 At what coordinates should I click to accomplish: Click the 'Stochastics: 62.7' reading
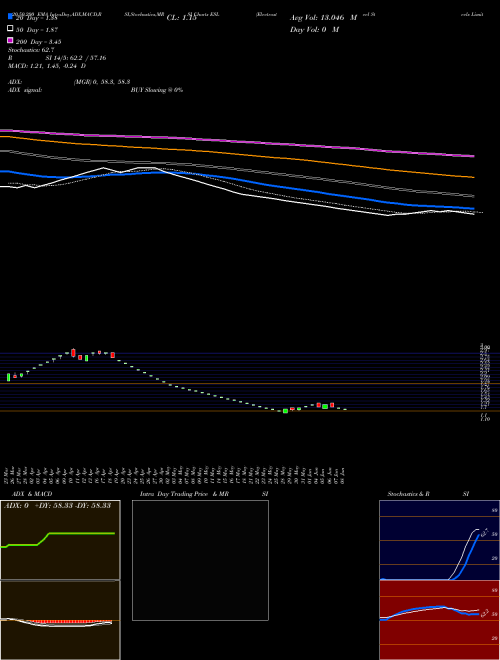tap(31, 50)
